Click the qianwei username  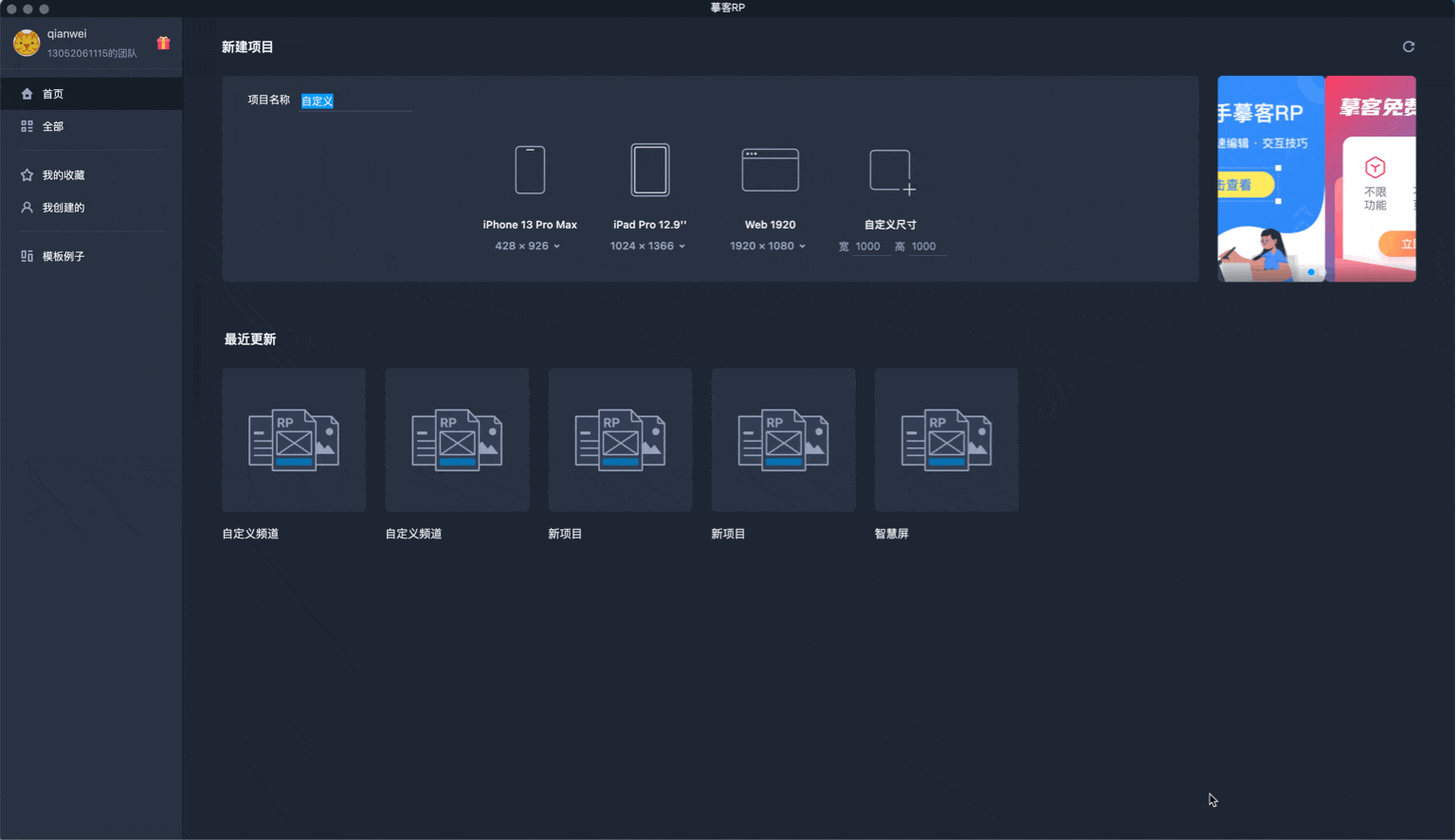coord(66,34)
